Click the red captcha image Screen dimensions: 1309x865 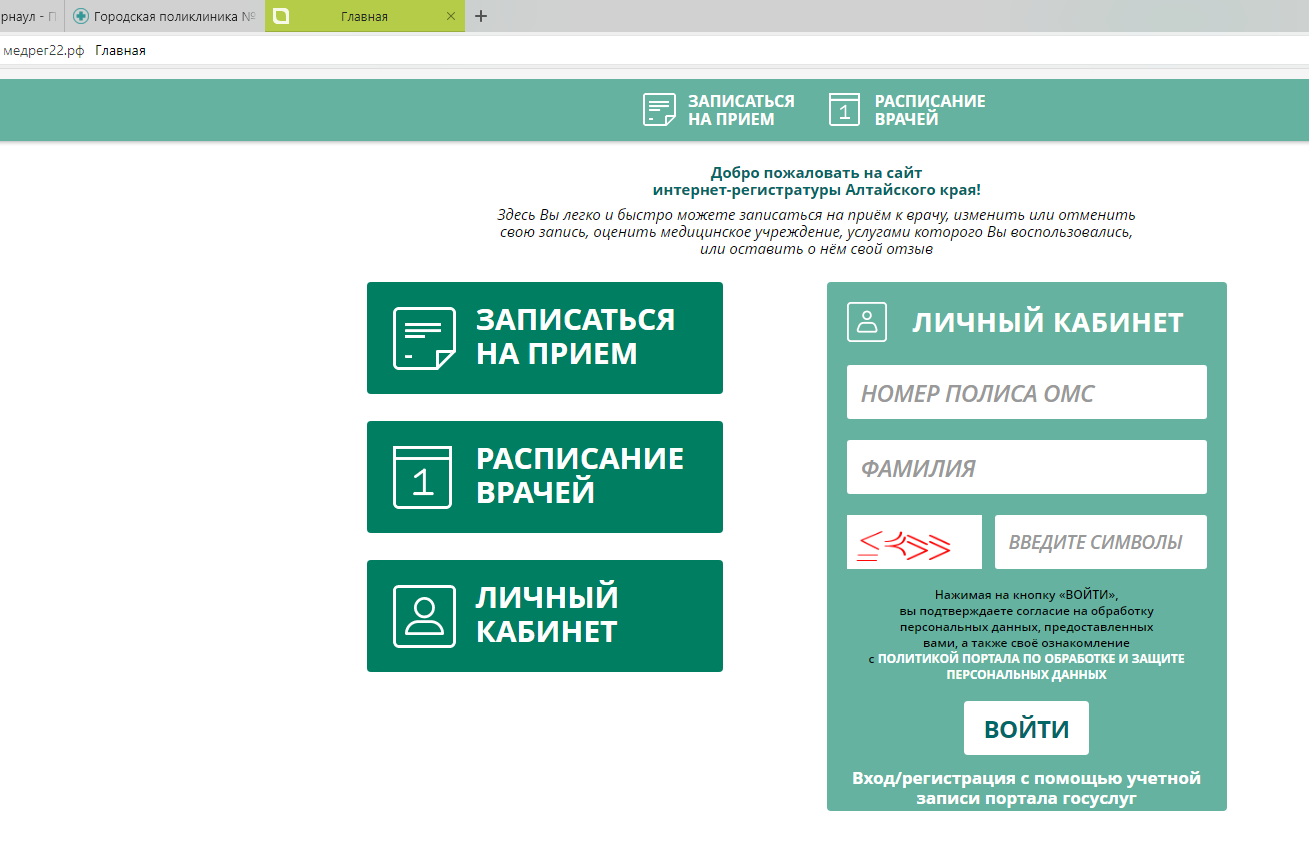pos(914,542)
